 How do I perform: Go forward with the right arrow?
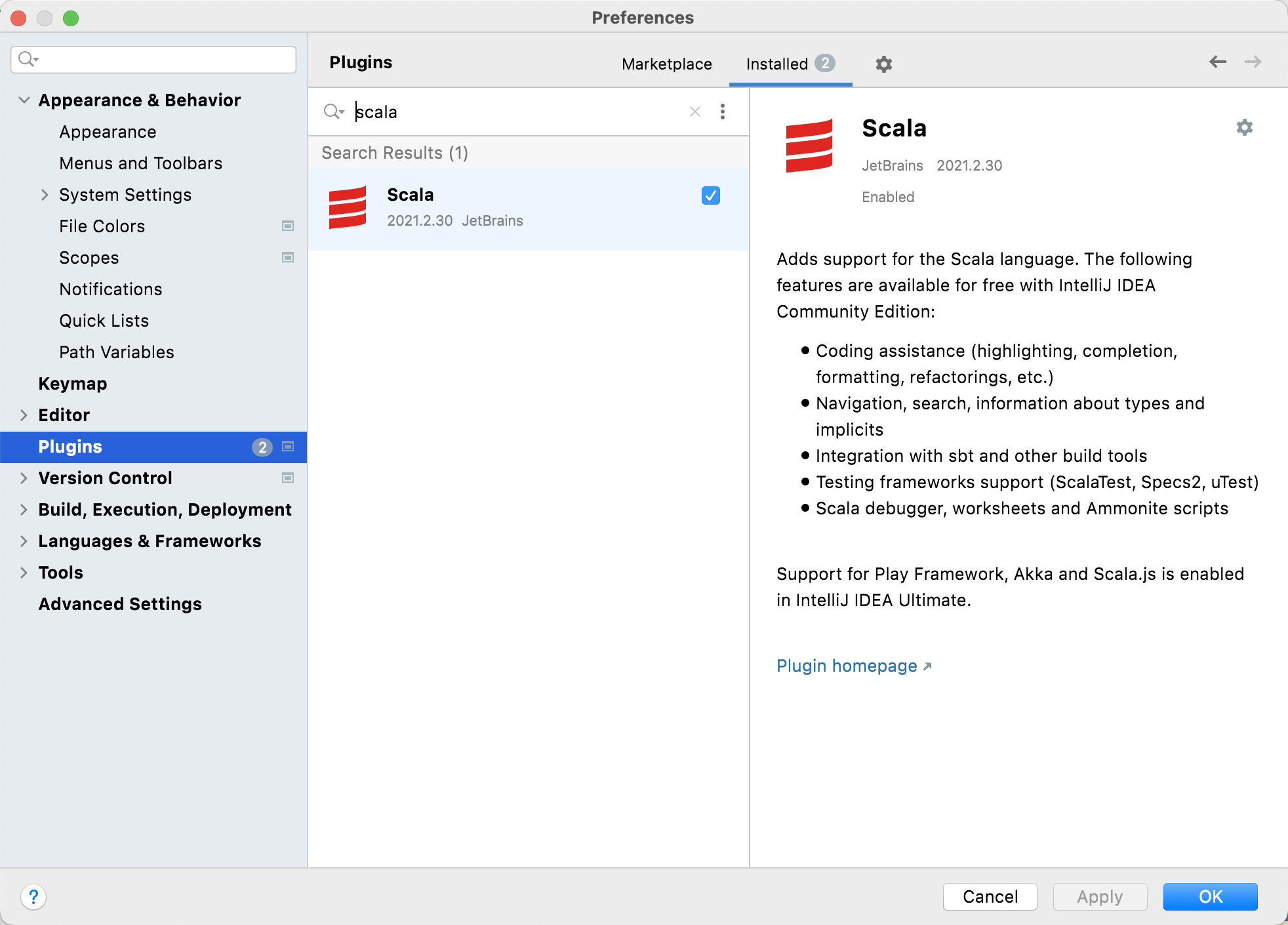coord(1253,62)
